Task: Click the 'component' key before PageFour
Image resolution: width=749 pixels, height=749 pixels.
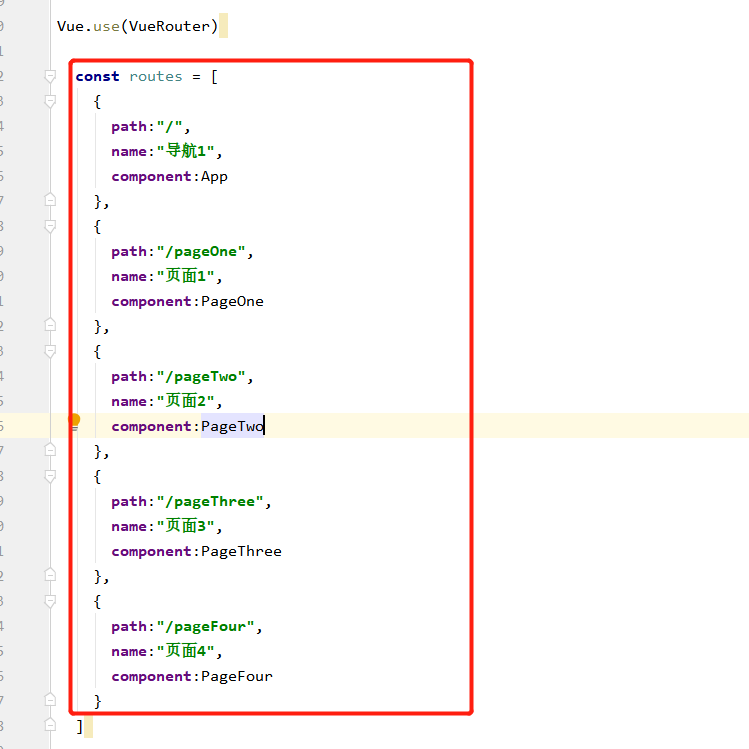Action: pyautogui.click(x=151, y=677)
